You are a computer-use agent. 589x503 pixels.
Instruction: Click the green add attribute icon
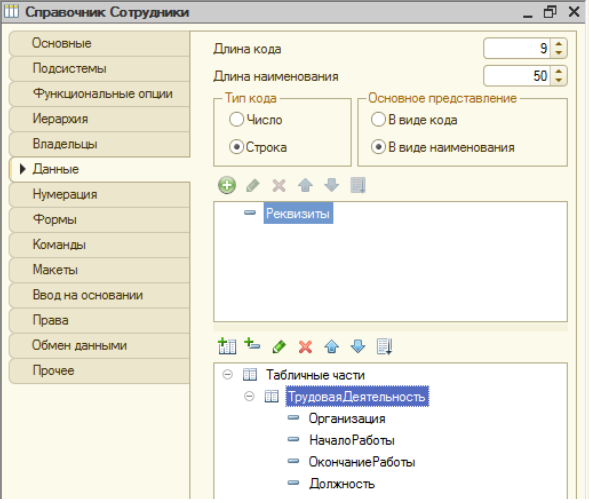pyautogui.click(x=227, y=185)
